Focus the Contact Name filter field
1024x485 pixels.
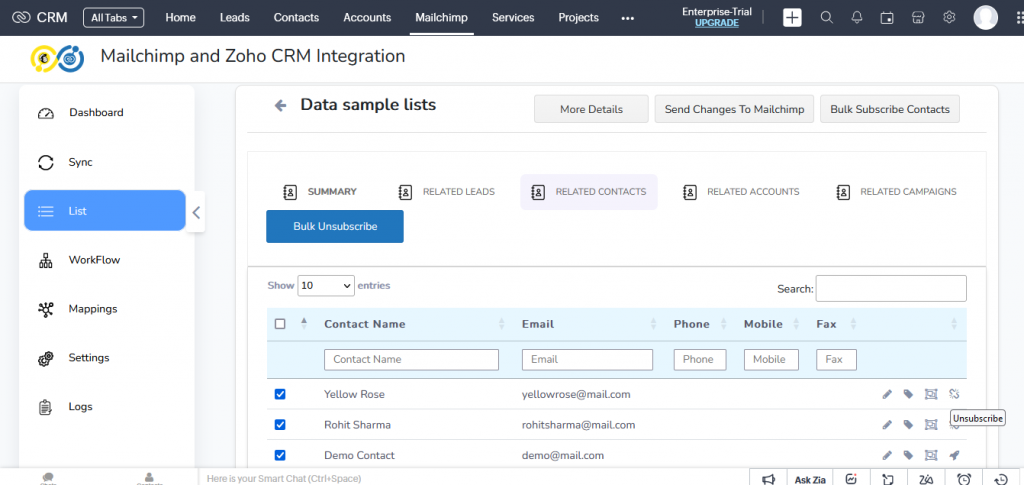point(411,360)
